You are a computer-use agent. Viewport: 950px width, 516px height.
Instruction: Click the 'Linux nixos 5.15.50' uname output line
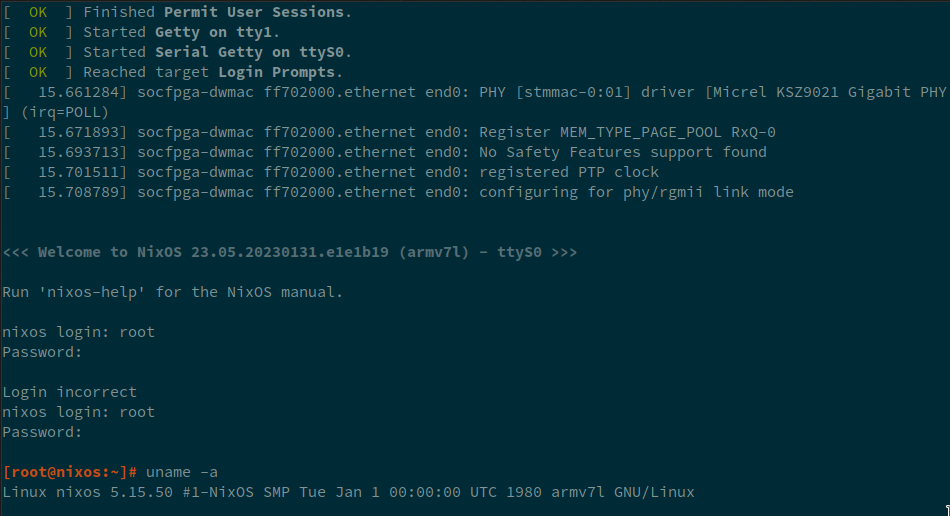coord(348,492)
